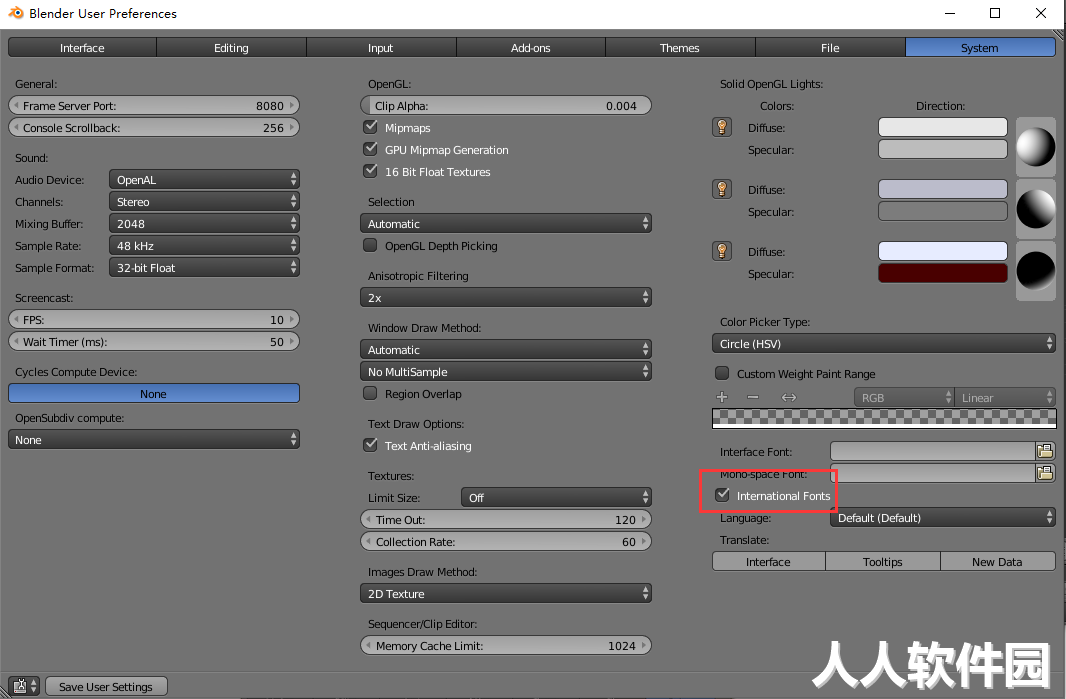
Task: Open the Sample Format dropdown
Action: tap(204, 267)
